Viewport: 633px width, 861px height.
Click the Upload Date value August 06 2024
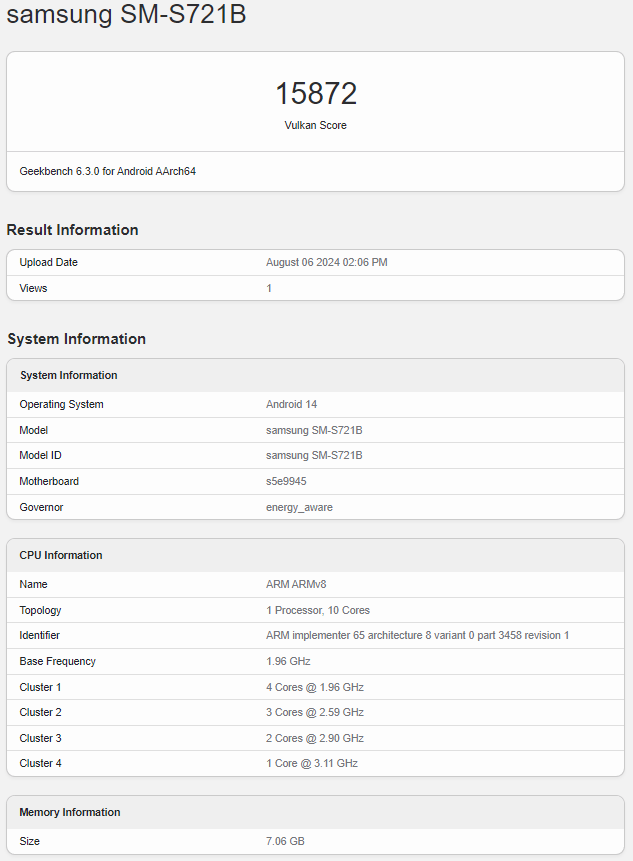coord(326,263)
